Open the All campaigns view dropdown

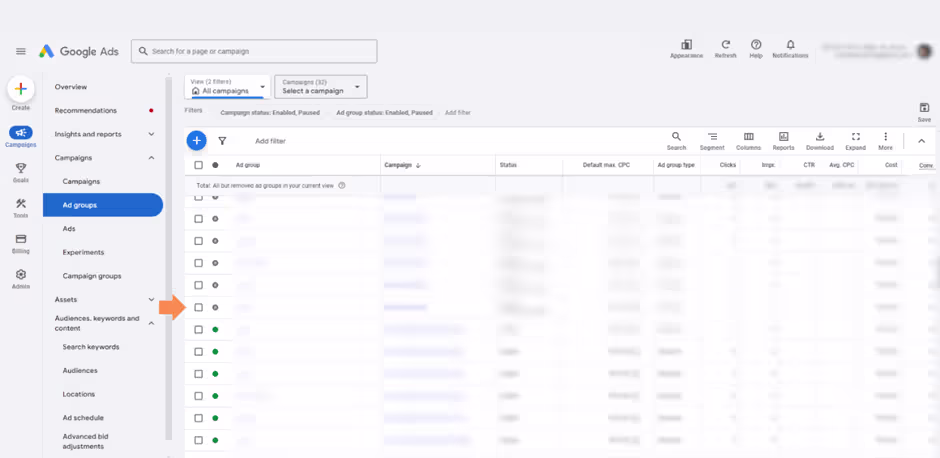(x=227, y=87)
